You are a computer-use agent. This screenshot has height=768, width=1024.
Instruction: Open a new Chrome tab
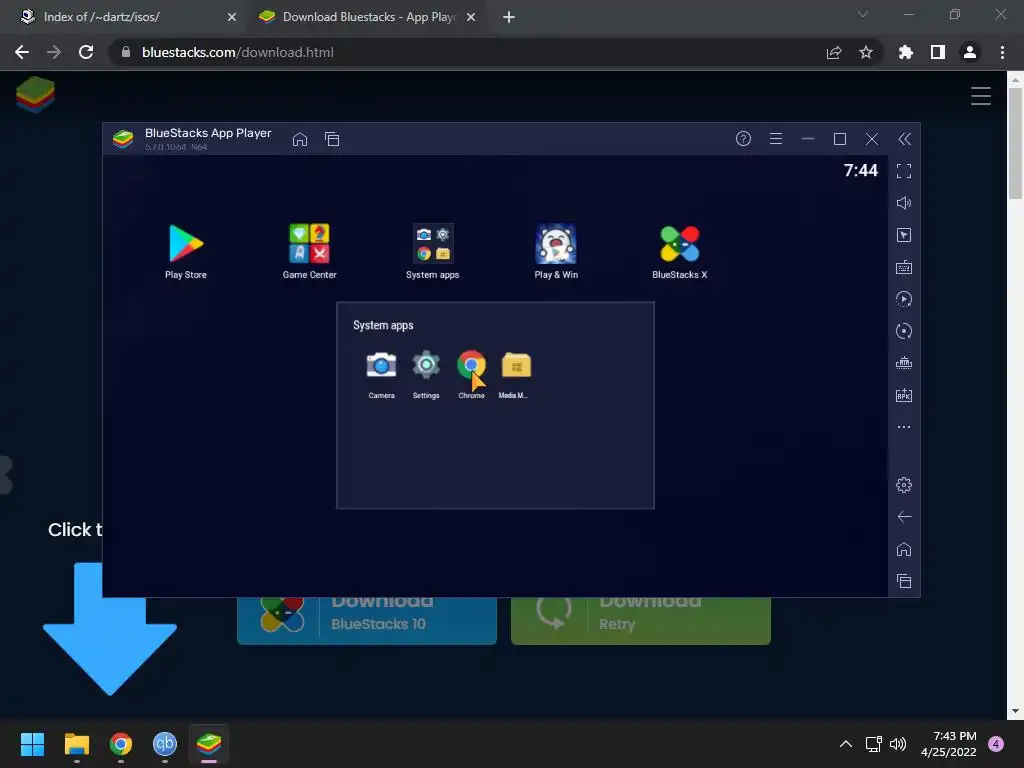pyautogui.click(x=509, y=17)
